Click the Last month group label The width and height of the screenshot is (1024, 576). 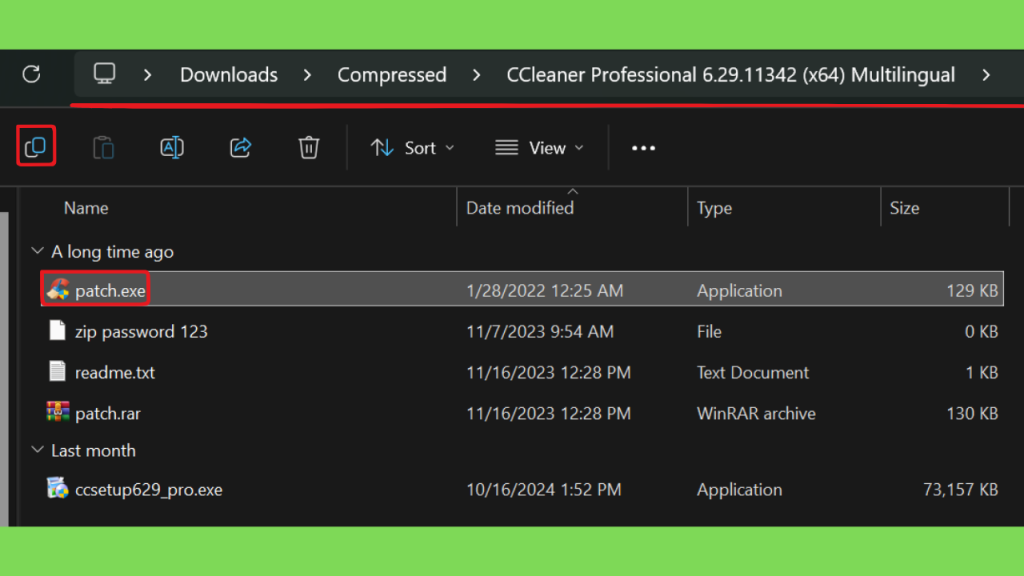click(93, 451)
